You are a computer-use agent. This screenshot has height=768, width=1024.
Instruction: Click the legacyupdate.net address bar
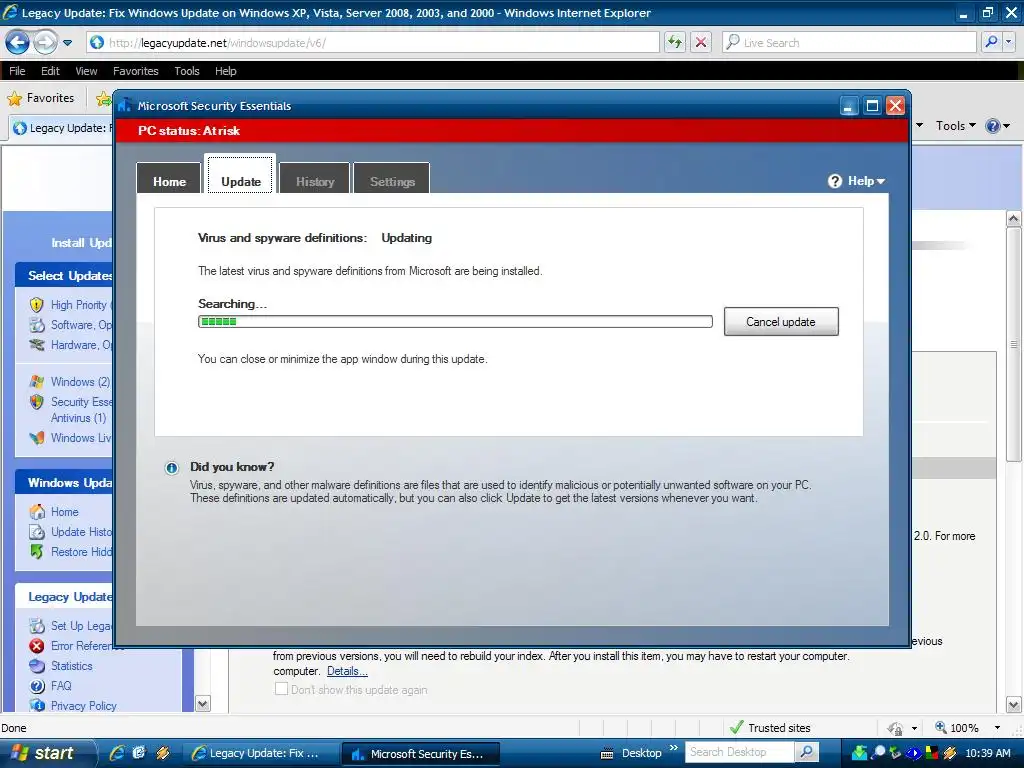pos(372,42)
